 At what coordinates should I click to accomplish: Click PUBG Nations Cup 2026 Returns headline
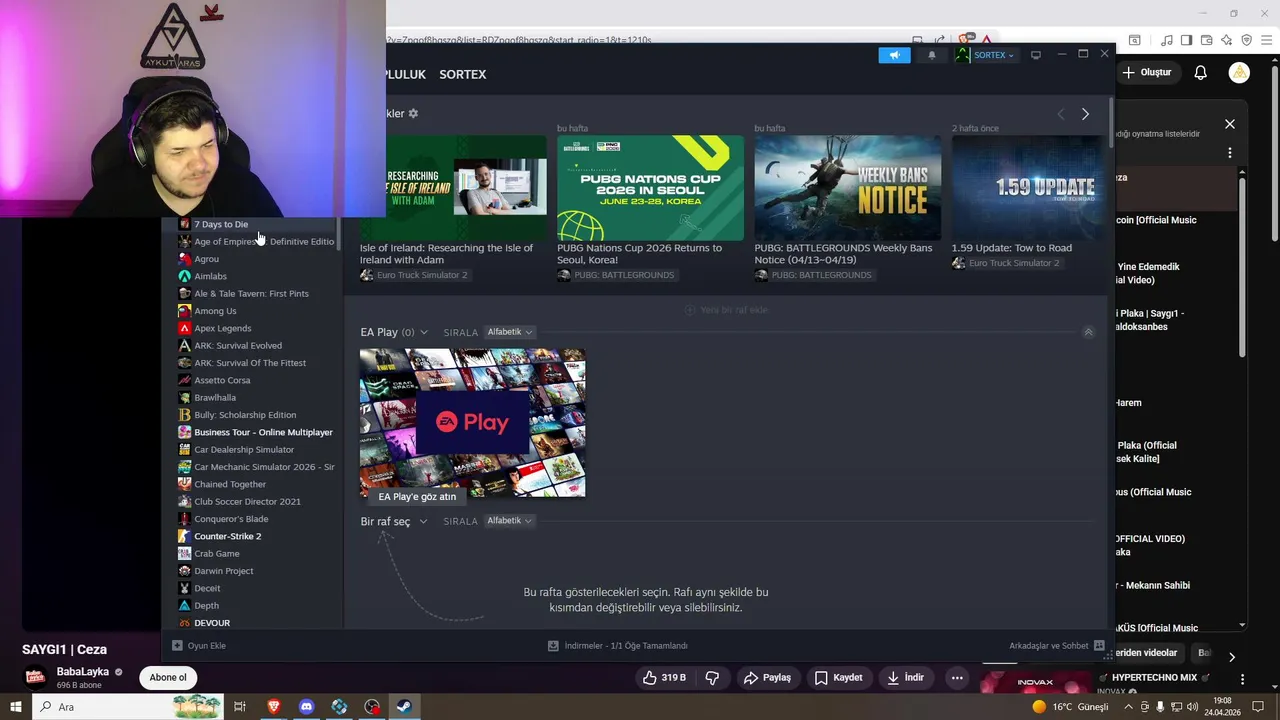click(639, 254)
